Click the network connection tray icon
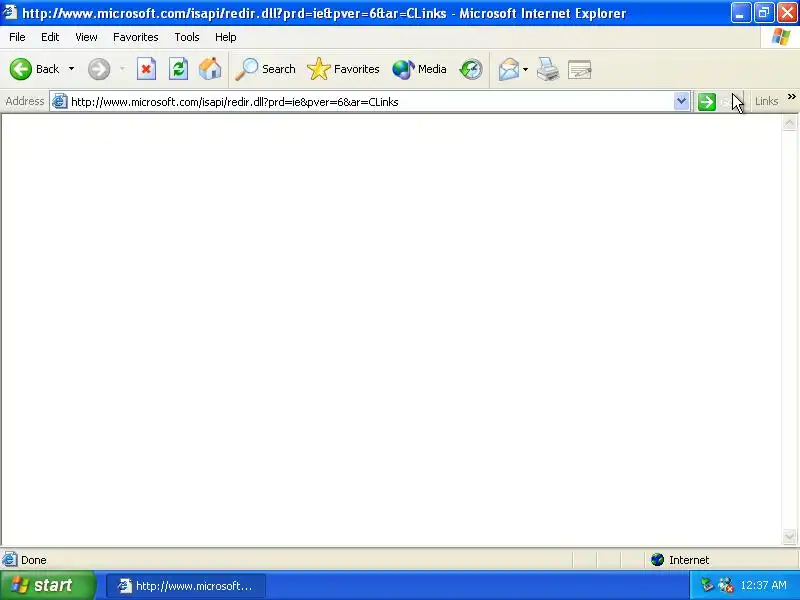This screenshot has width=800, height=600. pyautogui.click(x=707, y=585)
